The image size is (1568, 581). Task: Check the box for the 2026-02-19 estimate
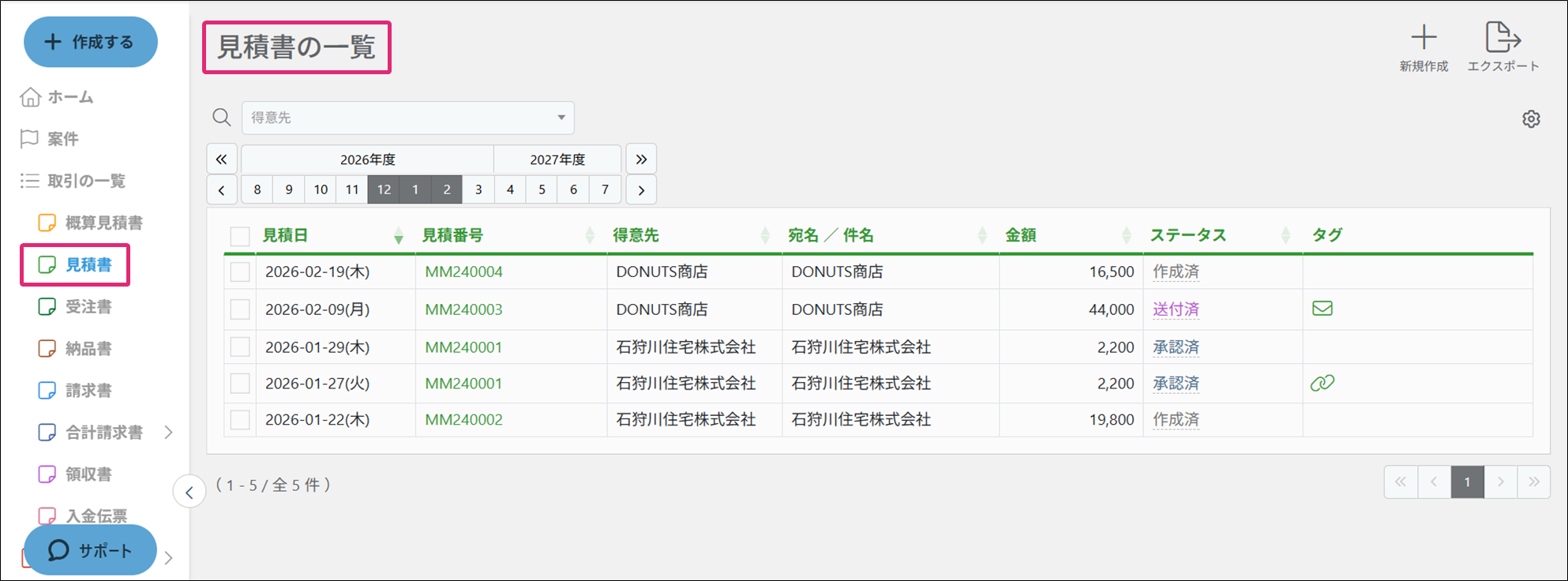tap(240, 272)
